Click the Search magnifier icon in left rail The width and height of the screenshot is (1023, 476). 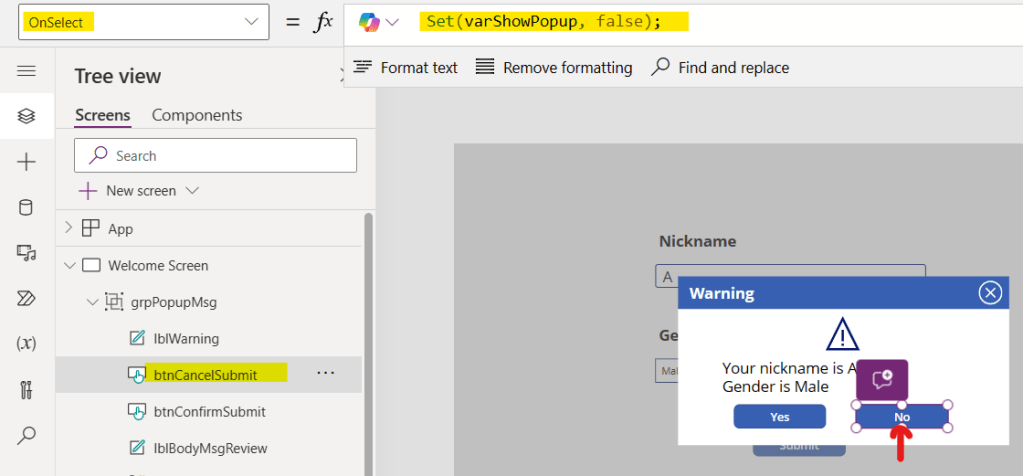click(27, 435)
